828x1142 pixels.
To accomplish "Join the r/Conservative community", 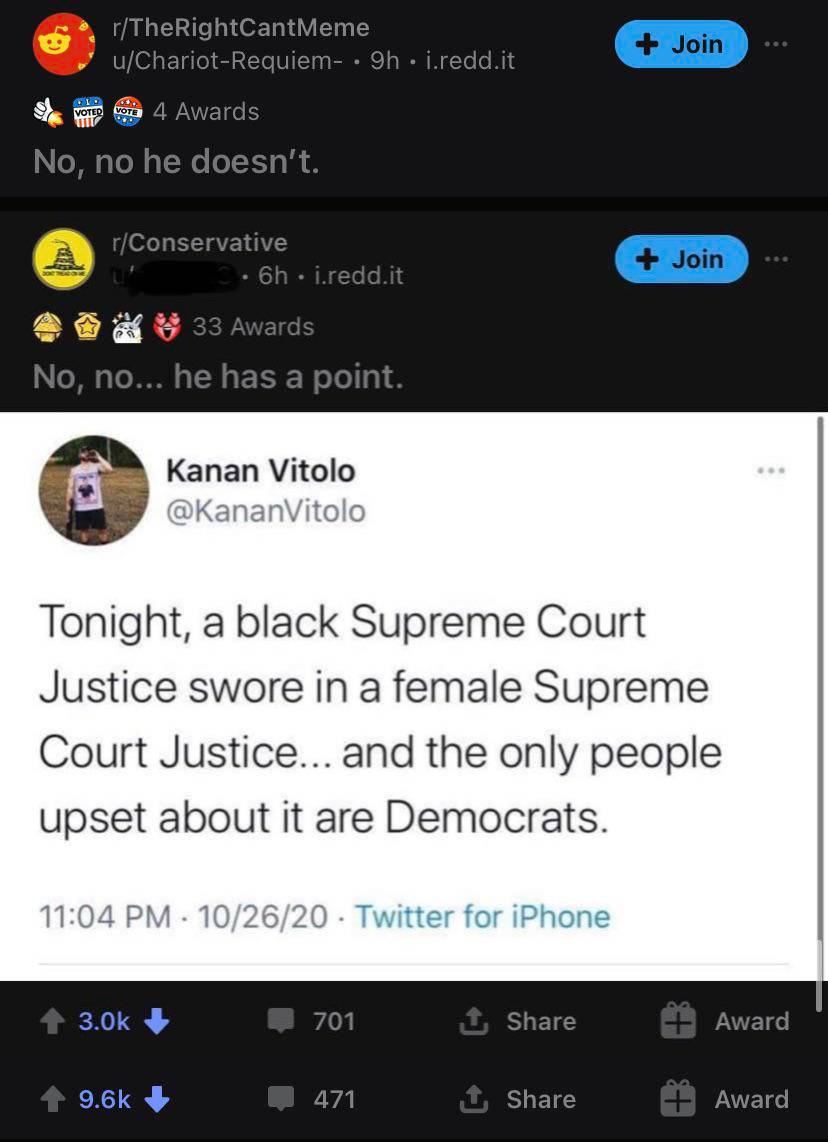I will point(680,259).
